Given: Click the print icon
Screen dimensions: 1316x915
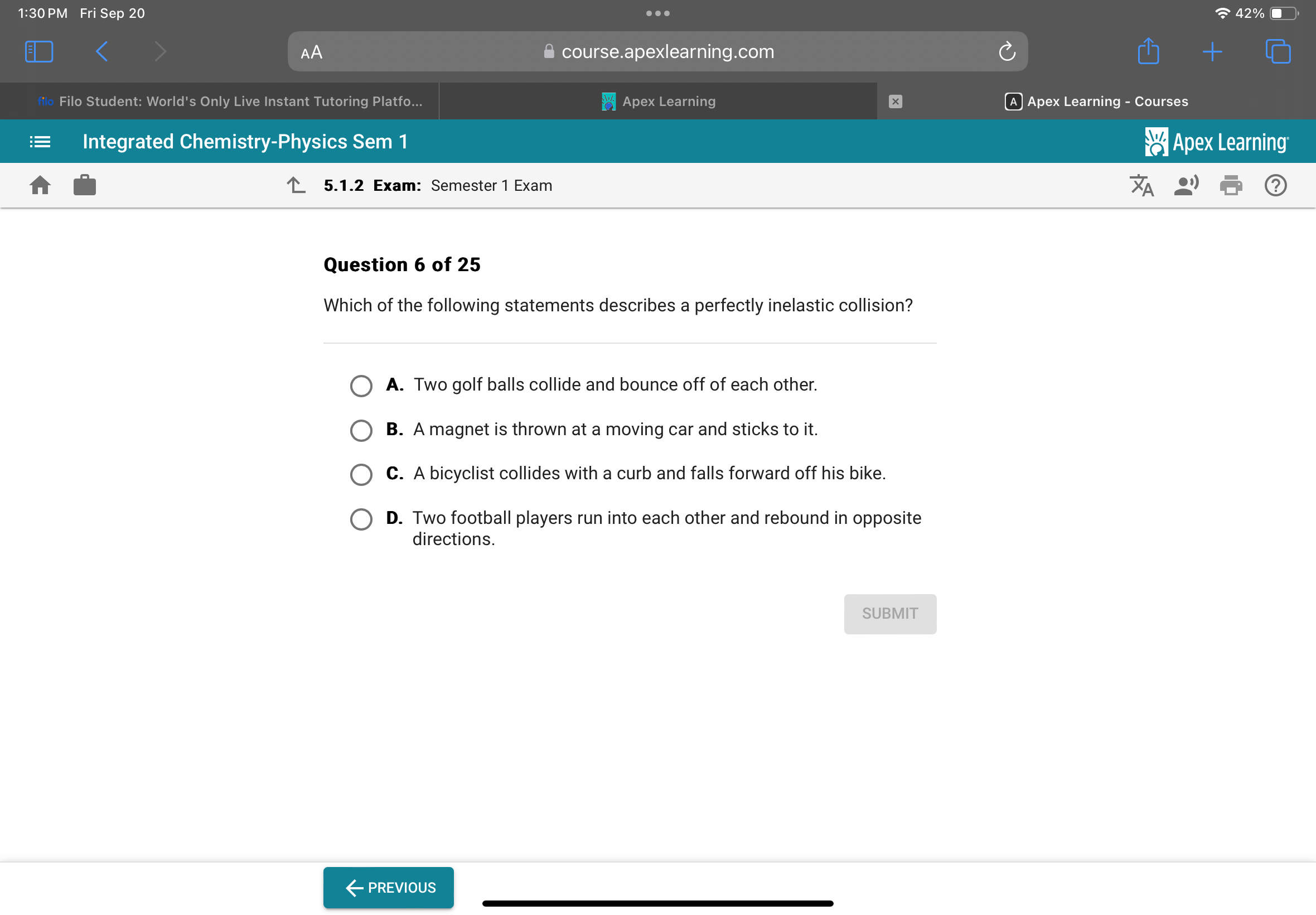Looking at the screenshot, I should click(x=1231, y=185).
